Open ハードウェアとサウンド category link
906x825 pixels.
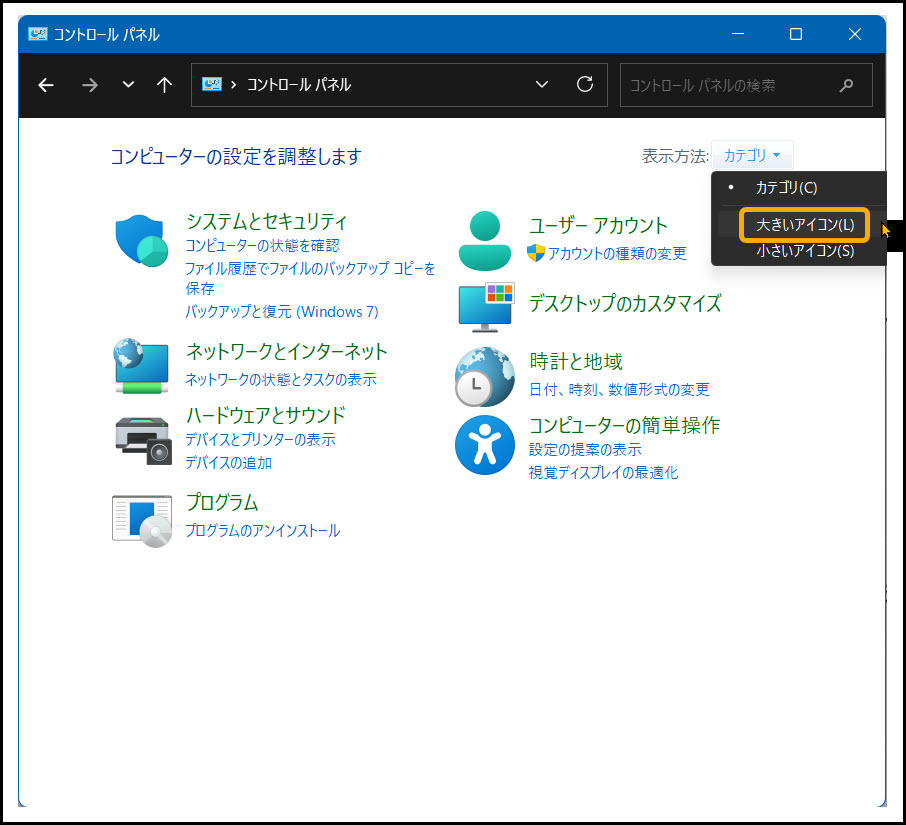click(x=265, y=415)
